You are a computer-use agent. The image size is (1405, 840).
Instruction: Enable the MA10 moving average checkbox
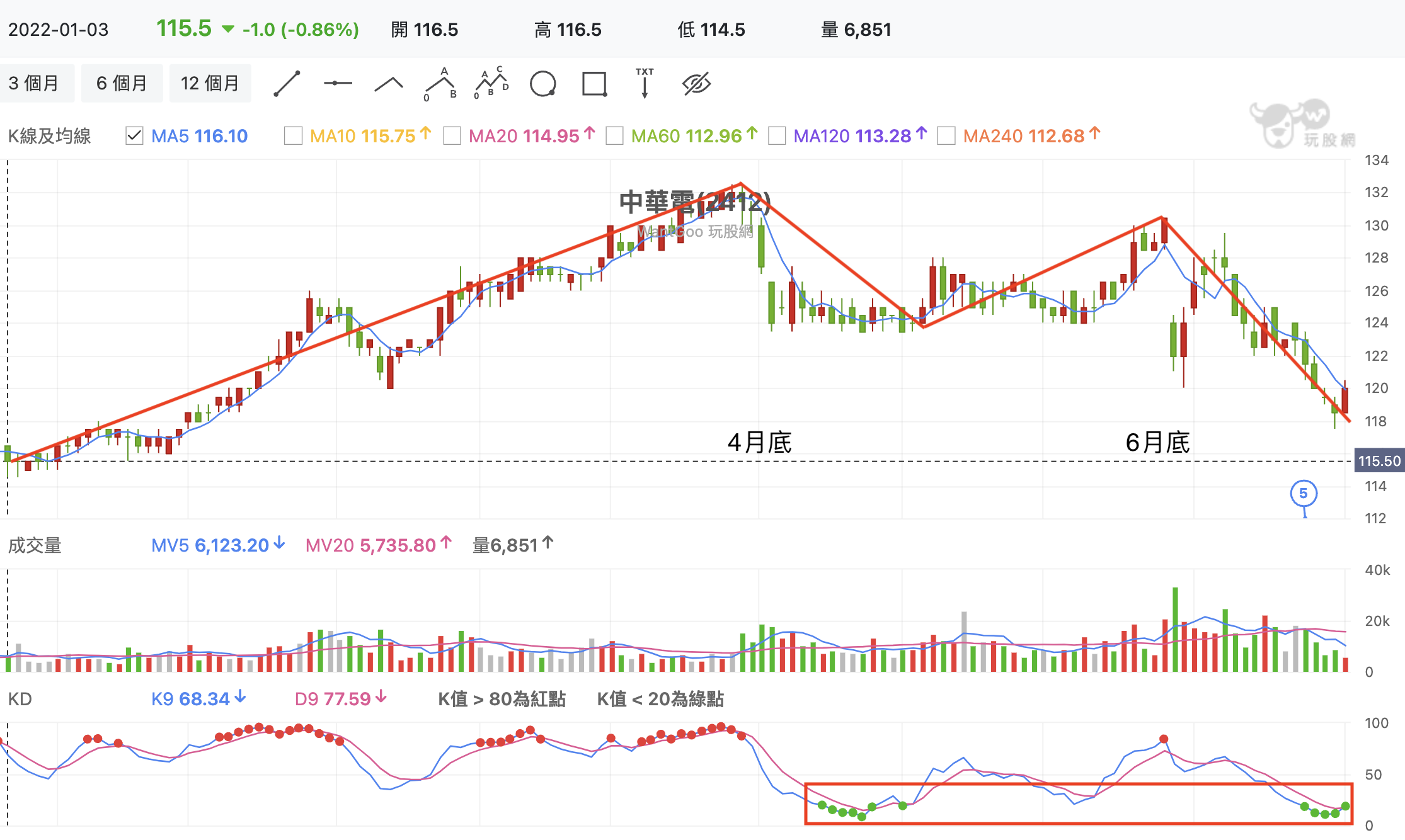pos(293,136)
